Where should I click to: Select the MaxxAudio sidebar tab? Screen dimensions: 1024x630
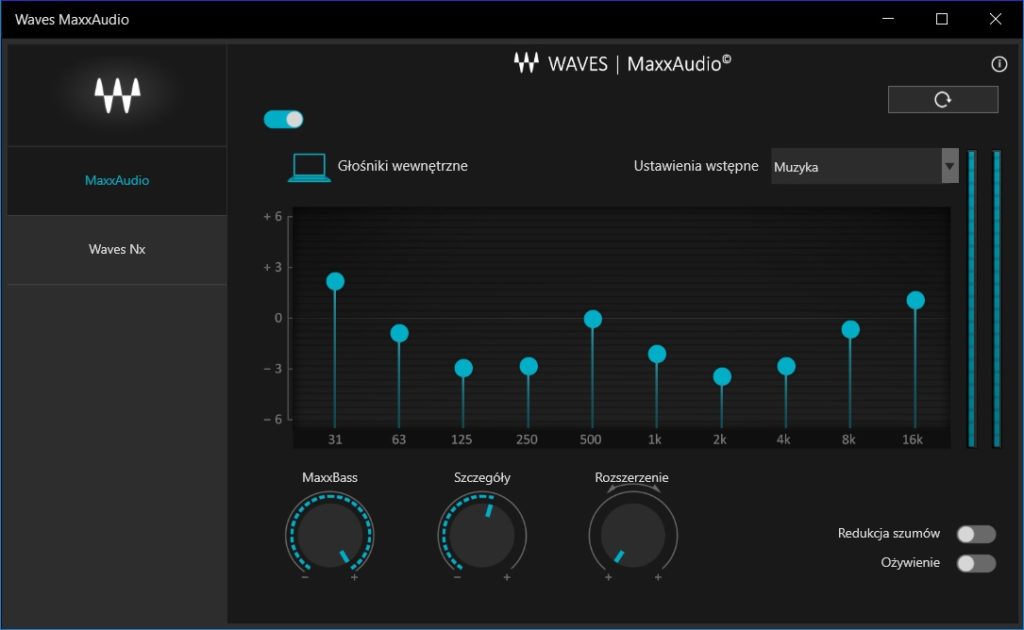117,181
